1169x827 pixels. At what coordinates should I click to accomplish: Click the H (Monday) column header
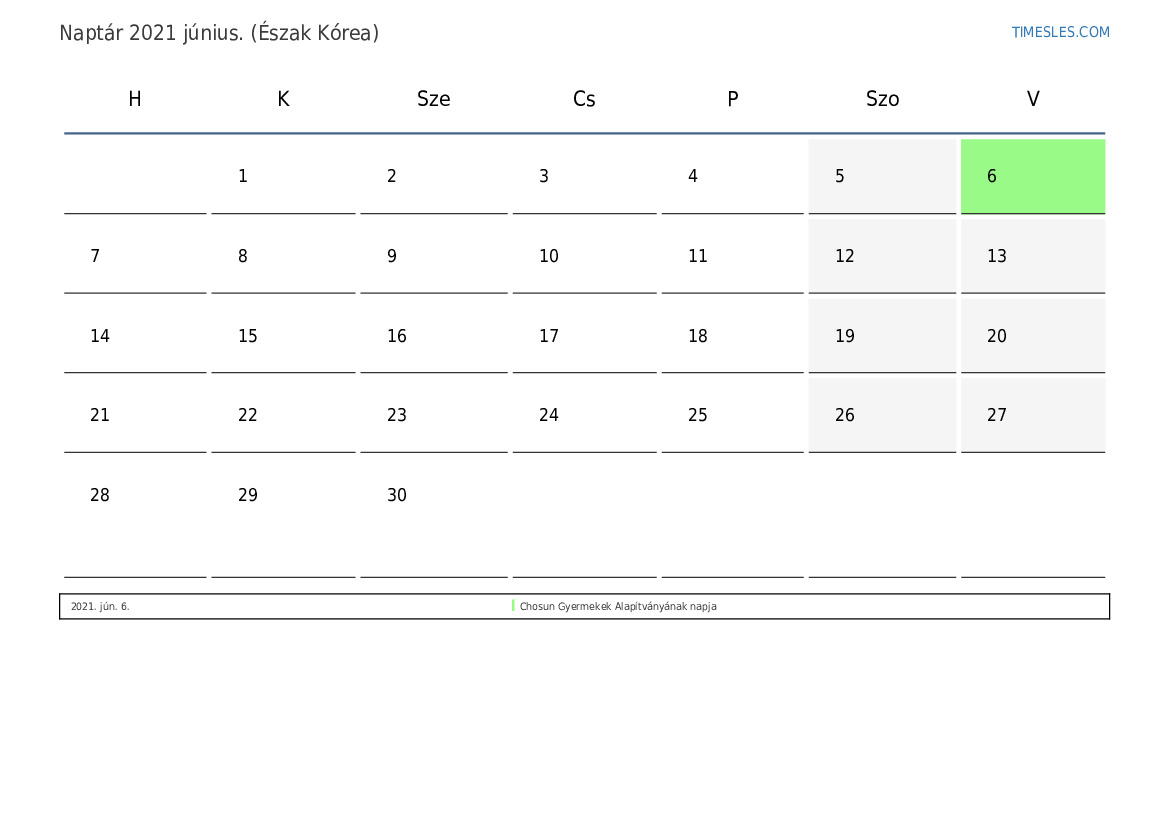point(135,98)
